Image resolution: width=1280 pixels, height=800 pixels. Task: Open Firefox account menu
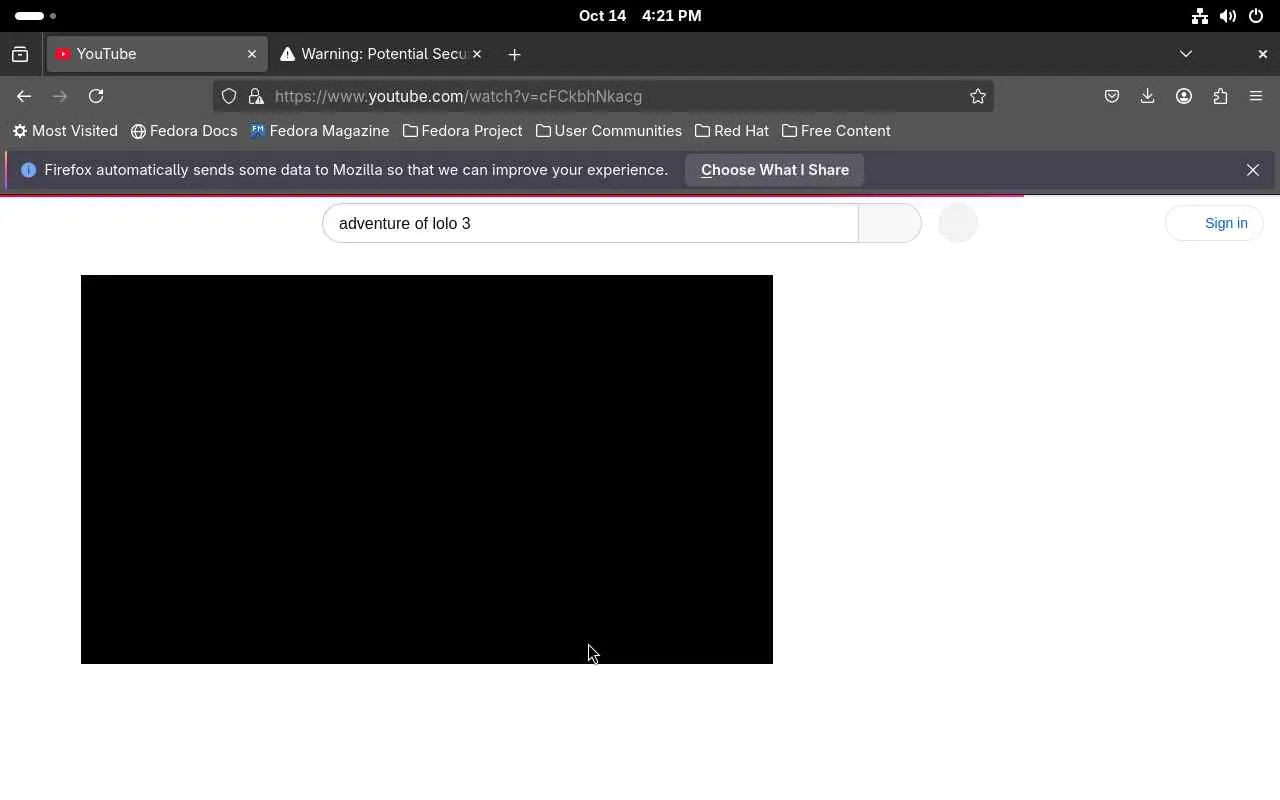click(x=1184, y=96)
